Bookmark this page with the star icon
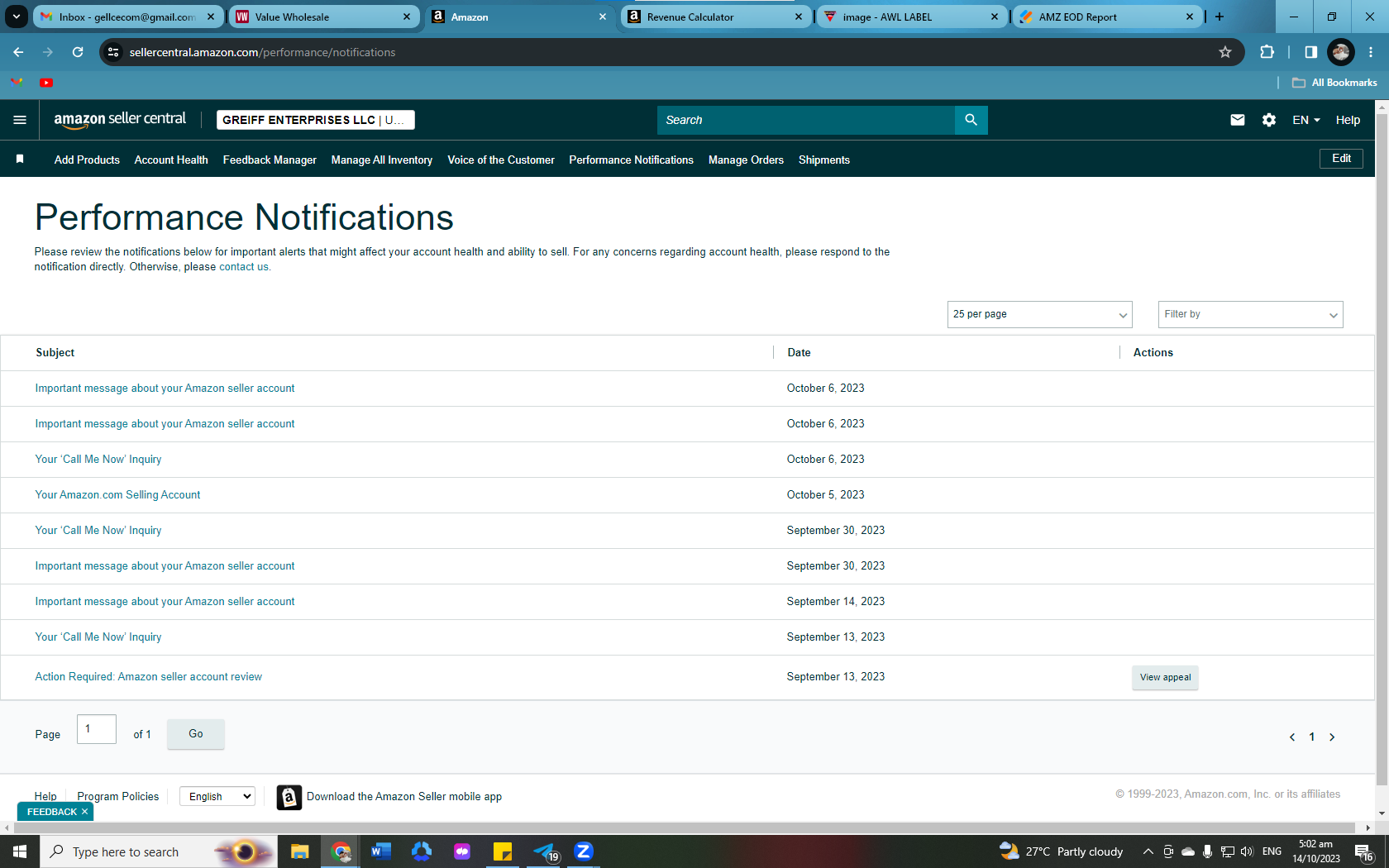The image size is (1389, 868). (x=1225, y=52)
